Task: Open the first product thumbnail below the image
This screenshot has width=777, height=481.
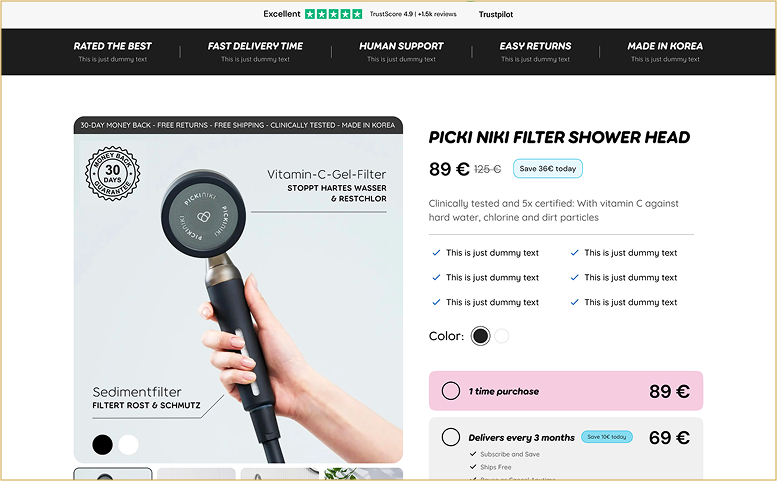Action: click(x=113, y=474)
